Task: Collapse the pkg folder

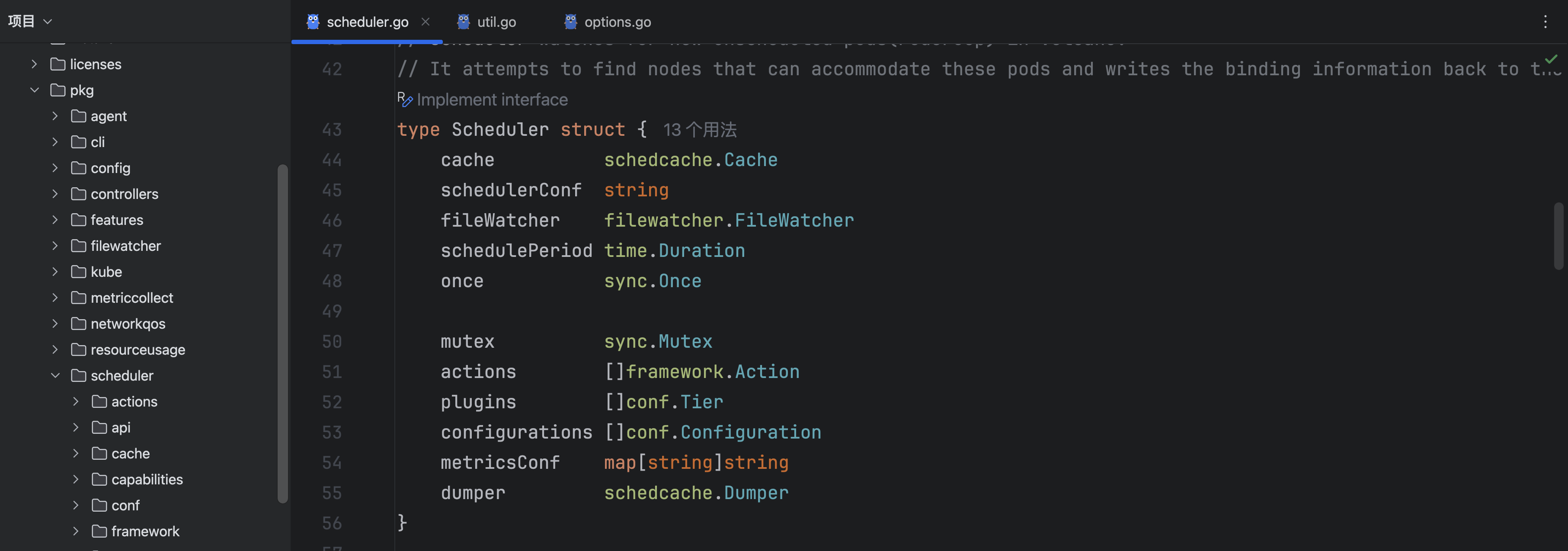Action: click(x=35, y=90)
